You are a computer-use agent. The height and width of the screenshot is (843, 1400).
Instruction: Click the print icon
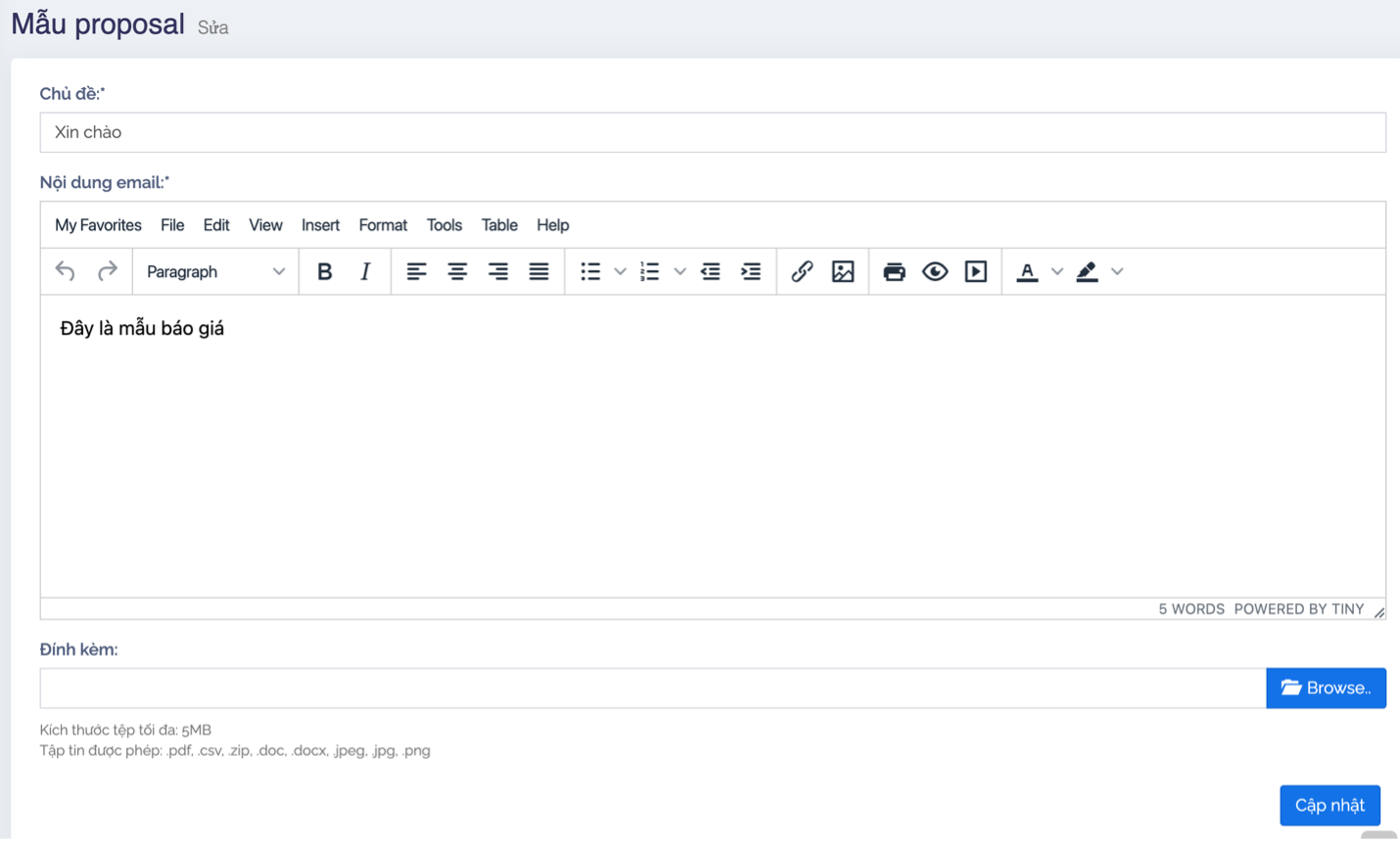(894, 271)
